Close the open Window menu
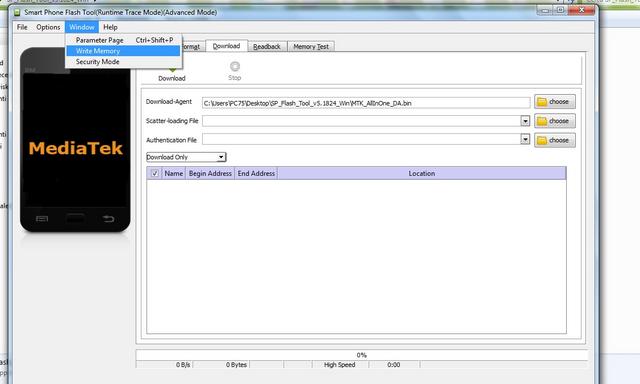Image resolution: width=640 pixels, height=384 pixels. click(82, 27)
